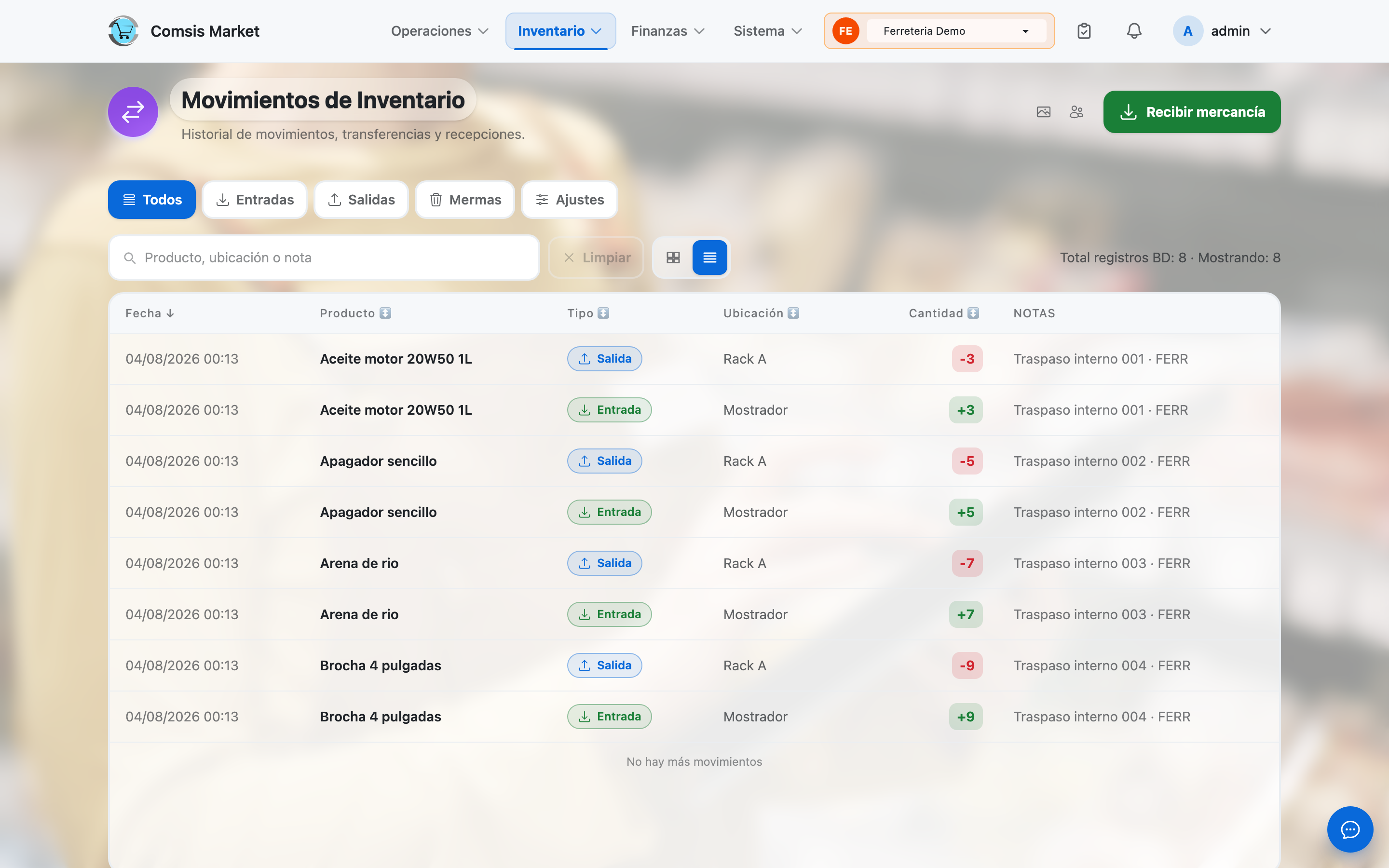Screen dimensions: 1389x868
Task: Filter by Mermas tab
Action: [465, 200]
